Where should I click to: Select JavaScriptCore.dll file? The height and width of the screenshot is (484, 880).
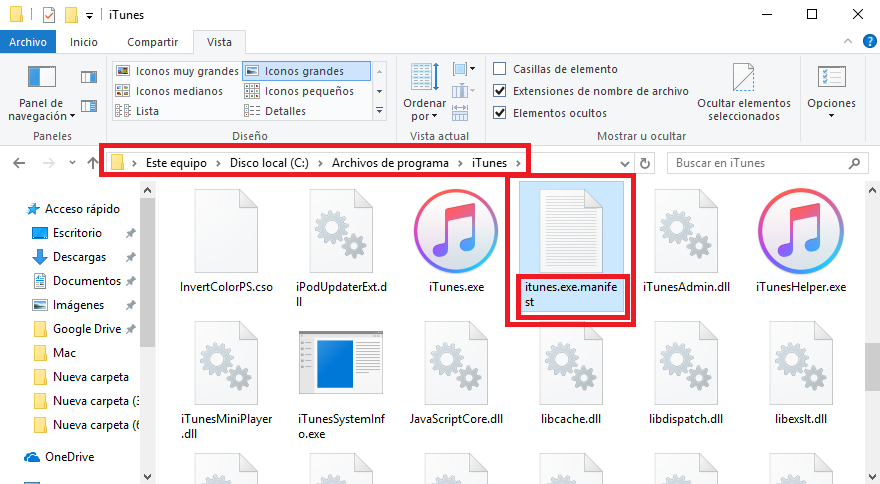[x=456, y=374]
